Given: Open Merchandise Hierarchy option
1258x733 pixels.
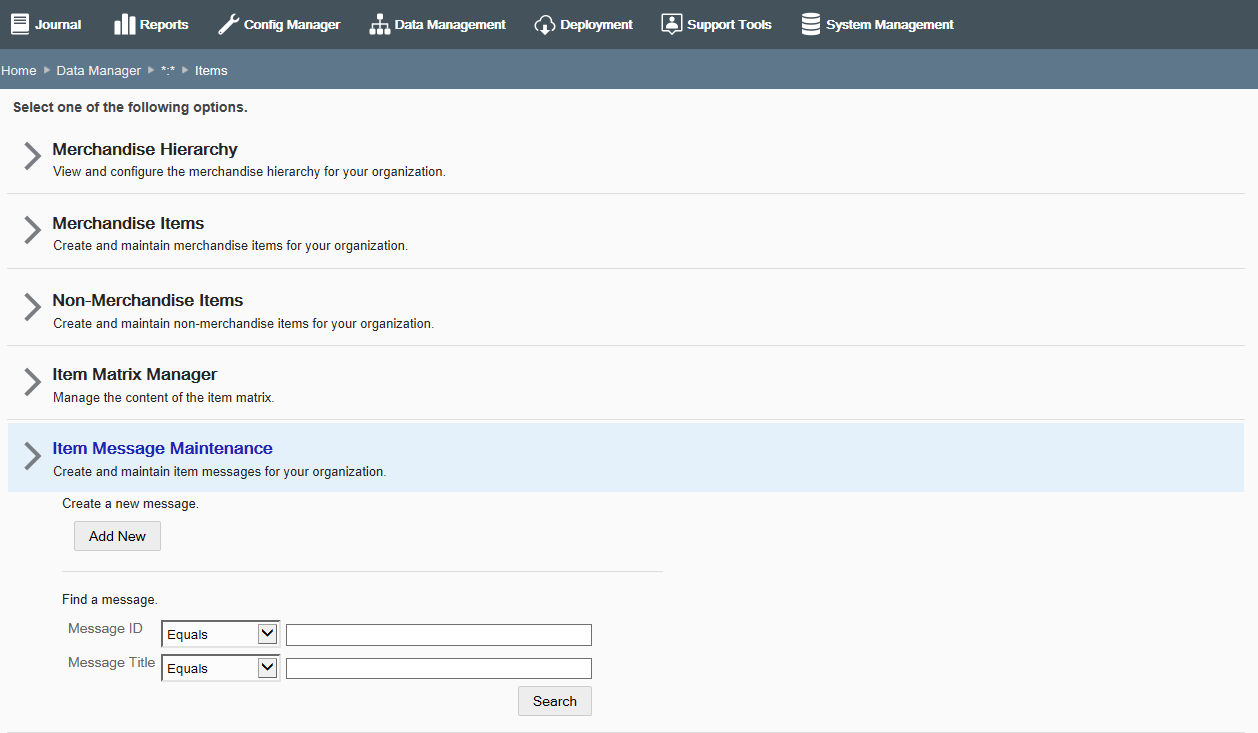Looking at the screenshot, I should (x=145, y=149).
